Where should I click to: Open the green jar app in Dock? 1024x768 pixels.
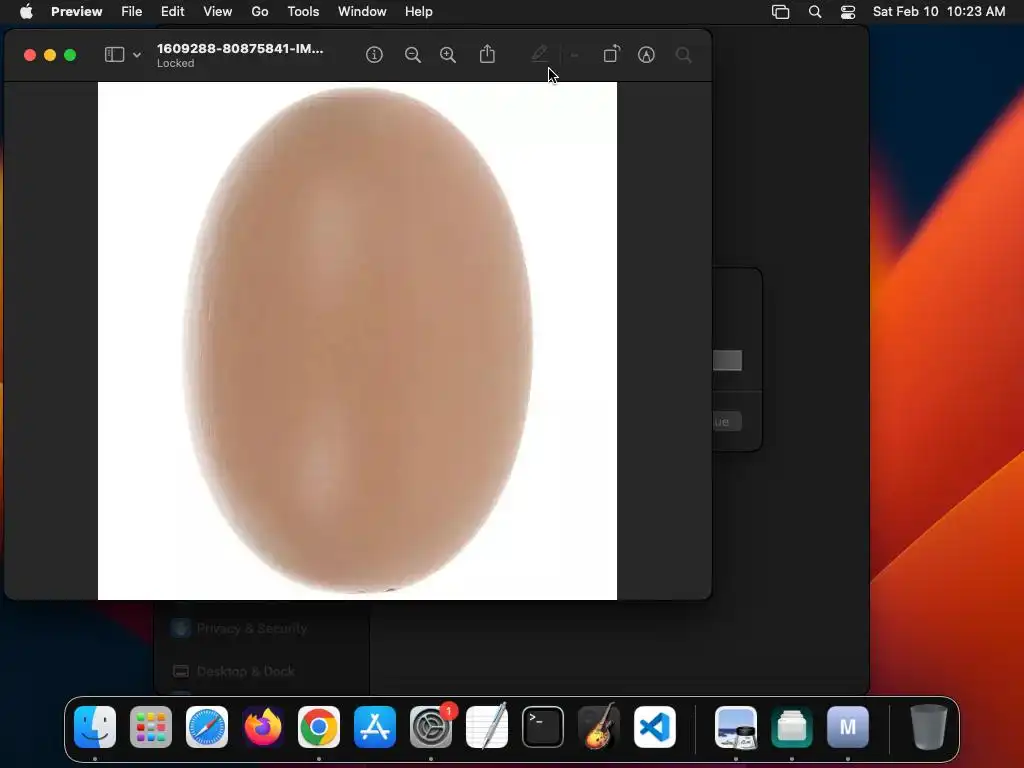pos(792,727)
